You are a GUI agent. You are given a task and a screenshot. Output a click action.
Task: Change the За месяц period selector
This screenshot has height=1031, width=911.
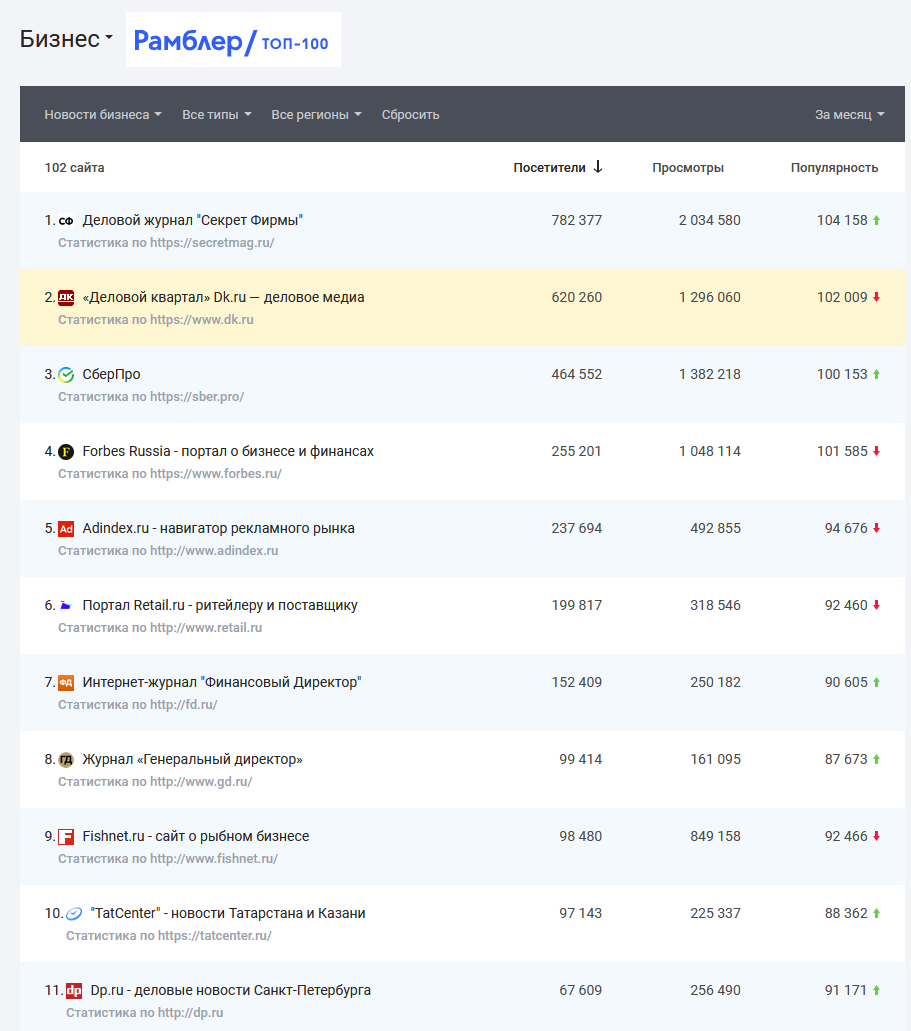[849, 115]
